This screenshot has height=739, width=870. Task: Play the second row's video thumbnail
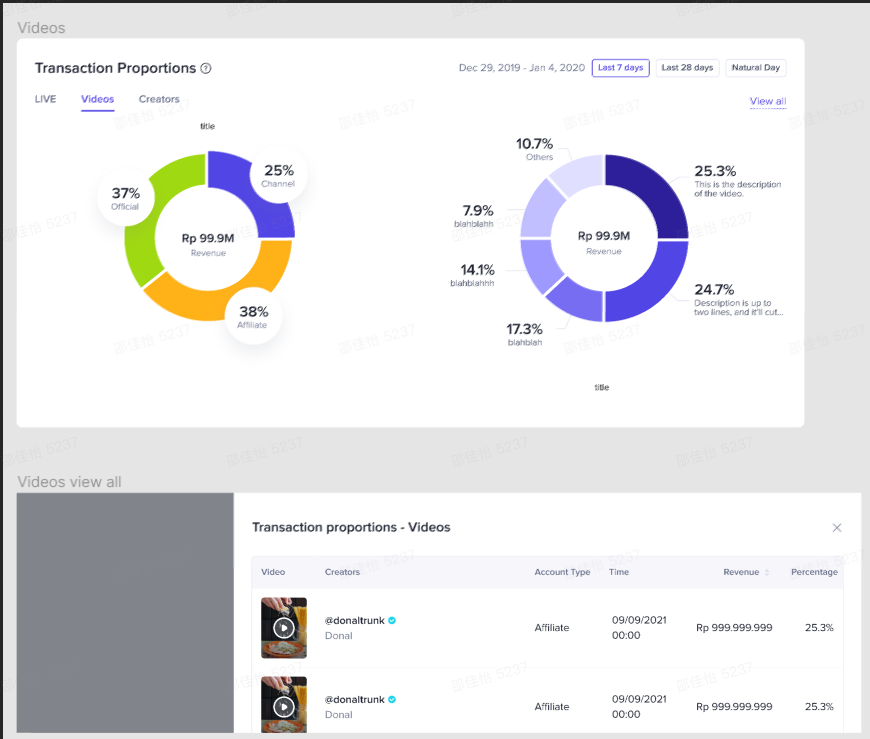[x=284, y=706]
